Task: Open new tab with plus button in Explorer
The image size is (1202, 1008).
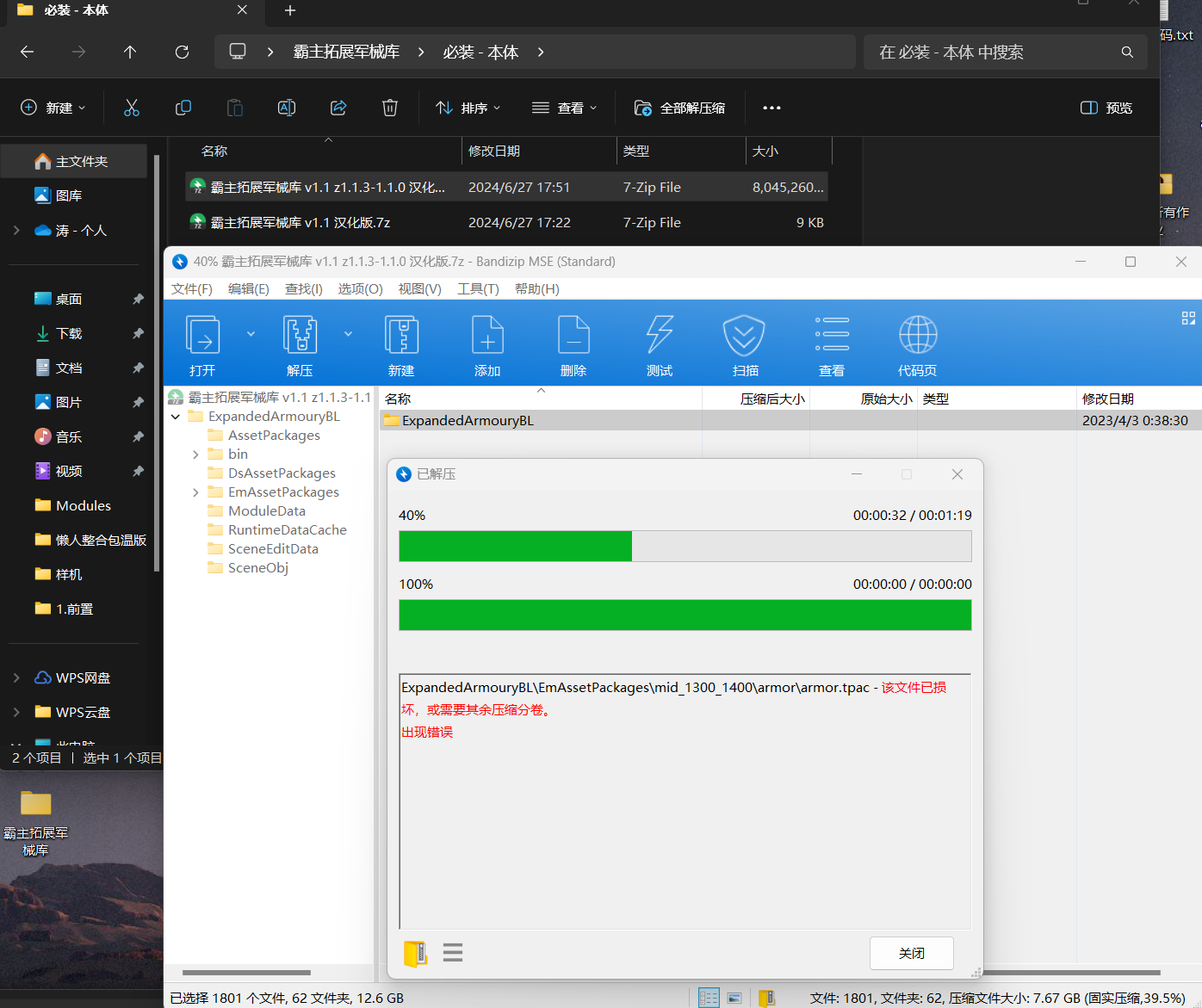Action: [x=290, y=10]
